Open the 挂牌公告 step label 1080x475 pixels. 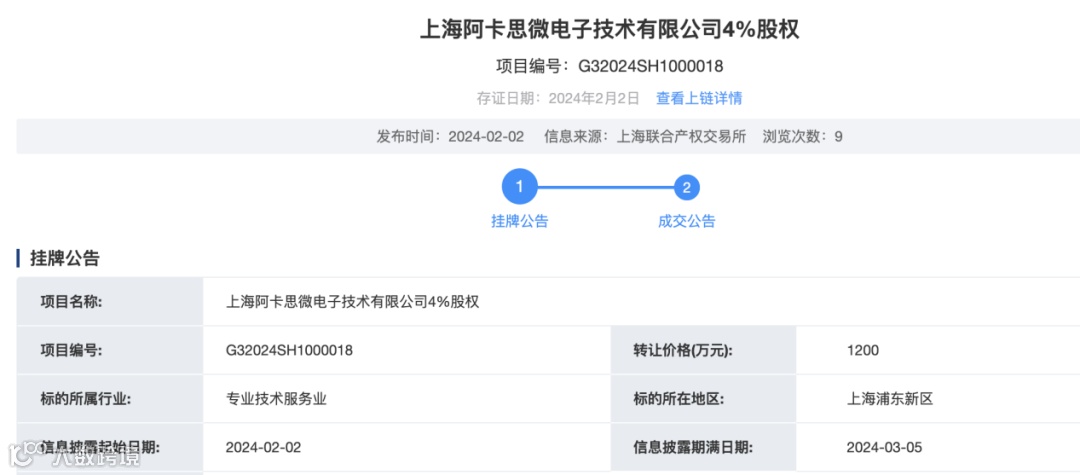[519, 222]
